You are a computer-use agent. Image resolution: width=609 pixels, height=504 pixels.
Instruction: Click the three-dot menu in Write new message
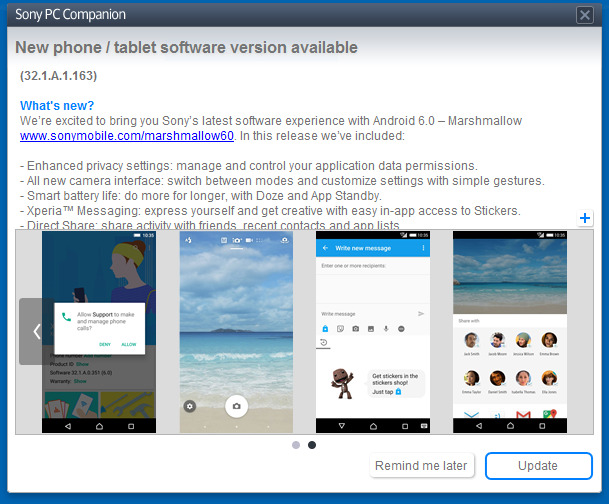tap(423, 247)
